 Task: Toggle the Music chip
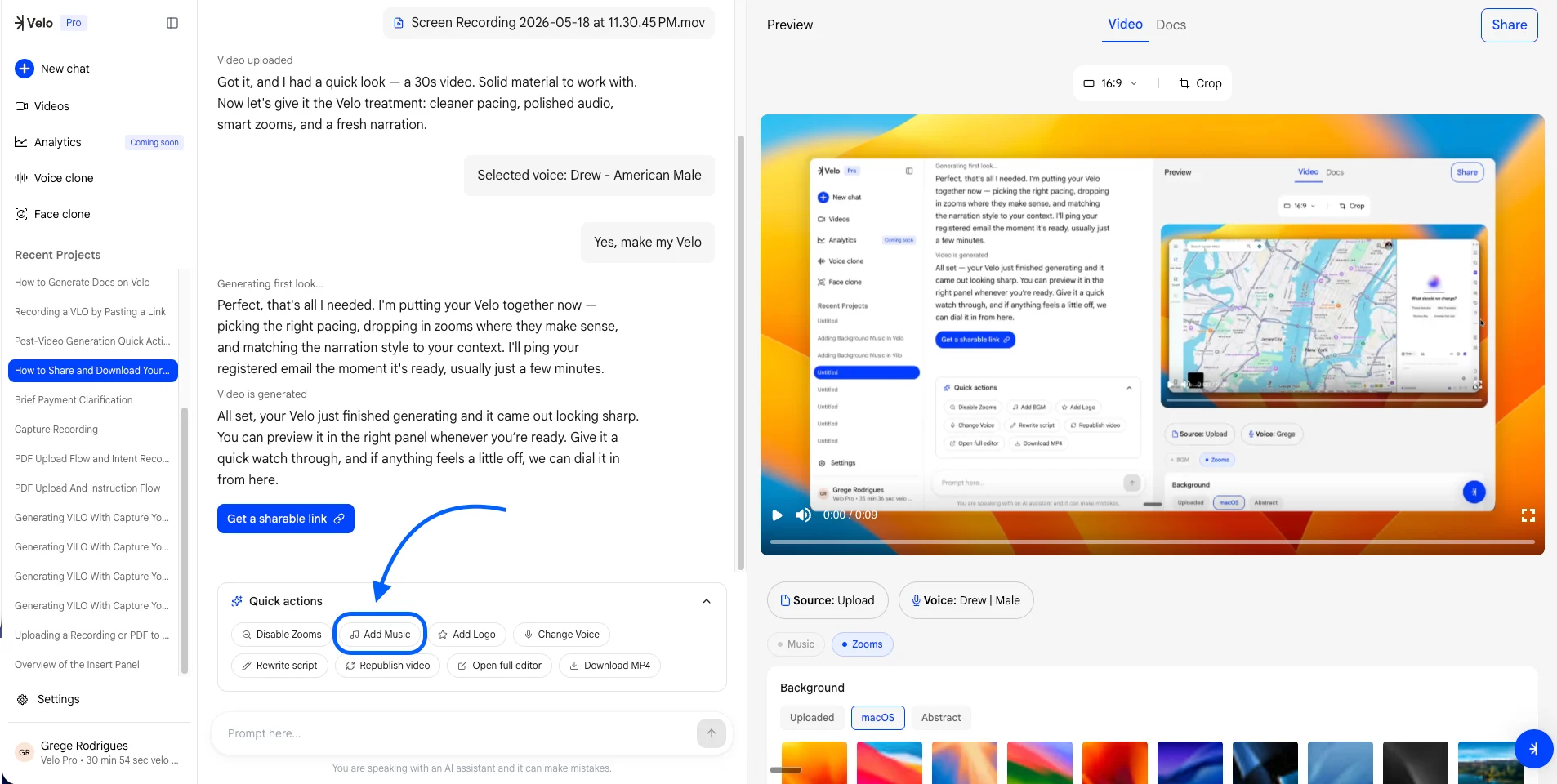(x=796, y=644)
